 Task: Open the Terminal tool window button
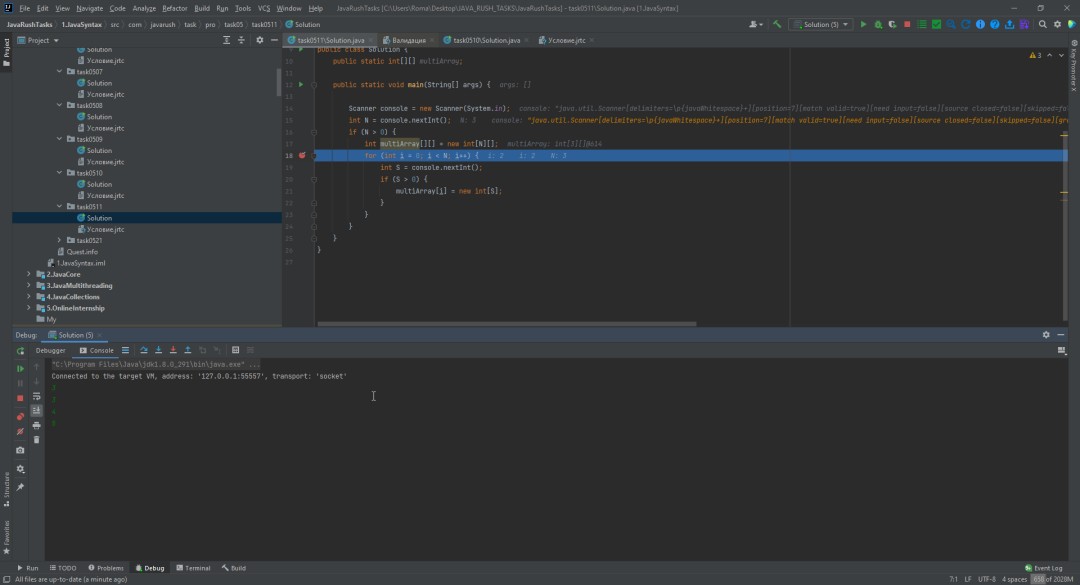(192, 568)
